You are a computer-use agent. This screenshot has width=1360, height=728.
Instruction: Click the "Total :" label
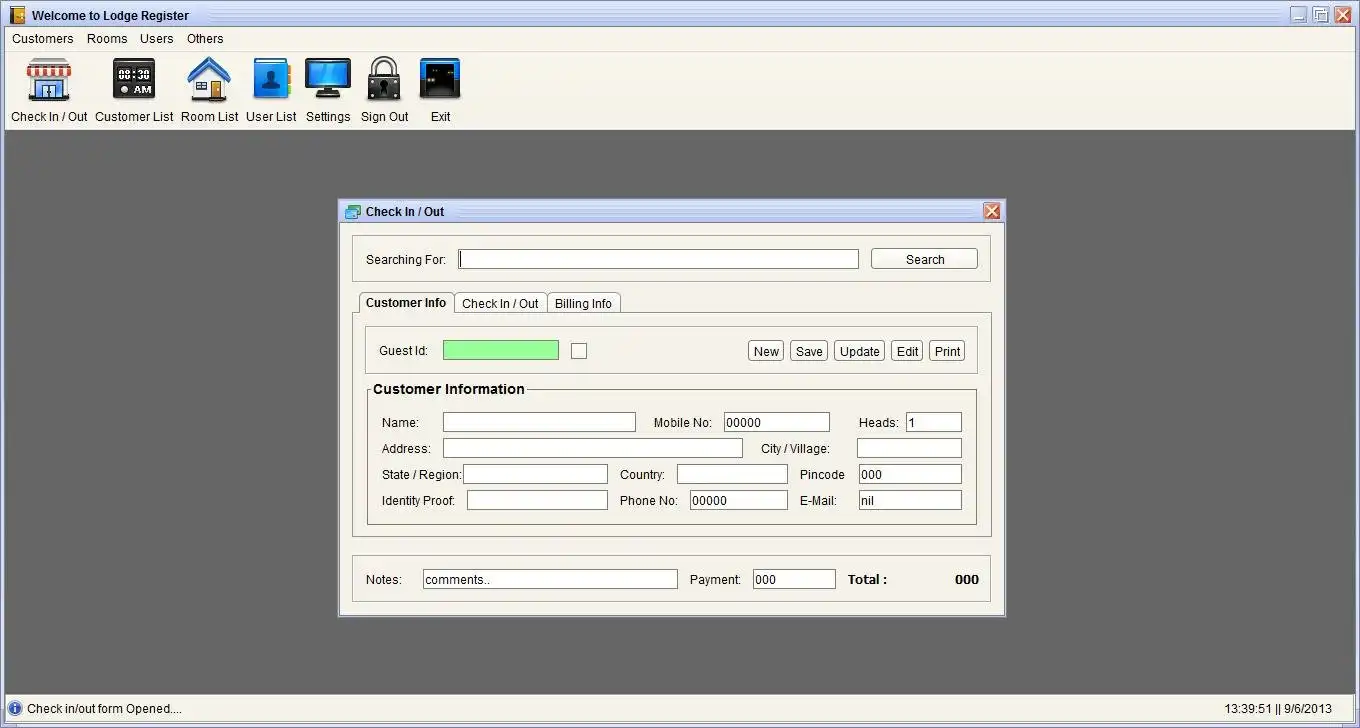coord(867,579)
